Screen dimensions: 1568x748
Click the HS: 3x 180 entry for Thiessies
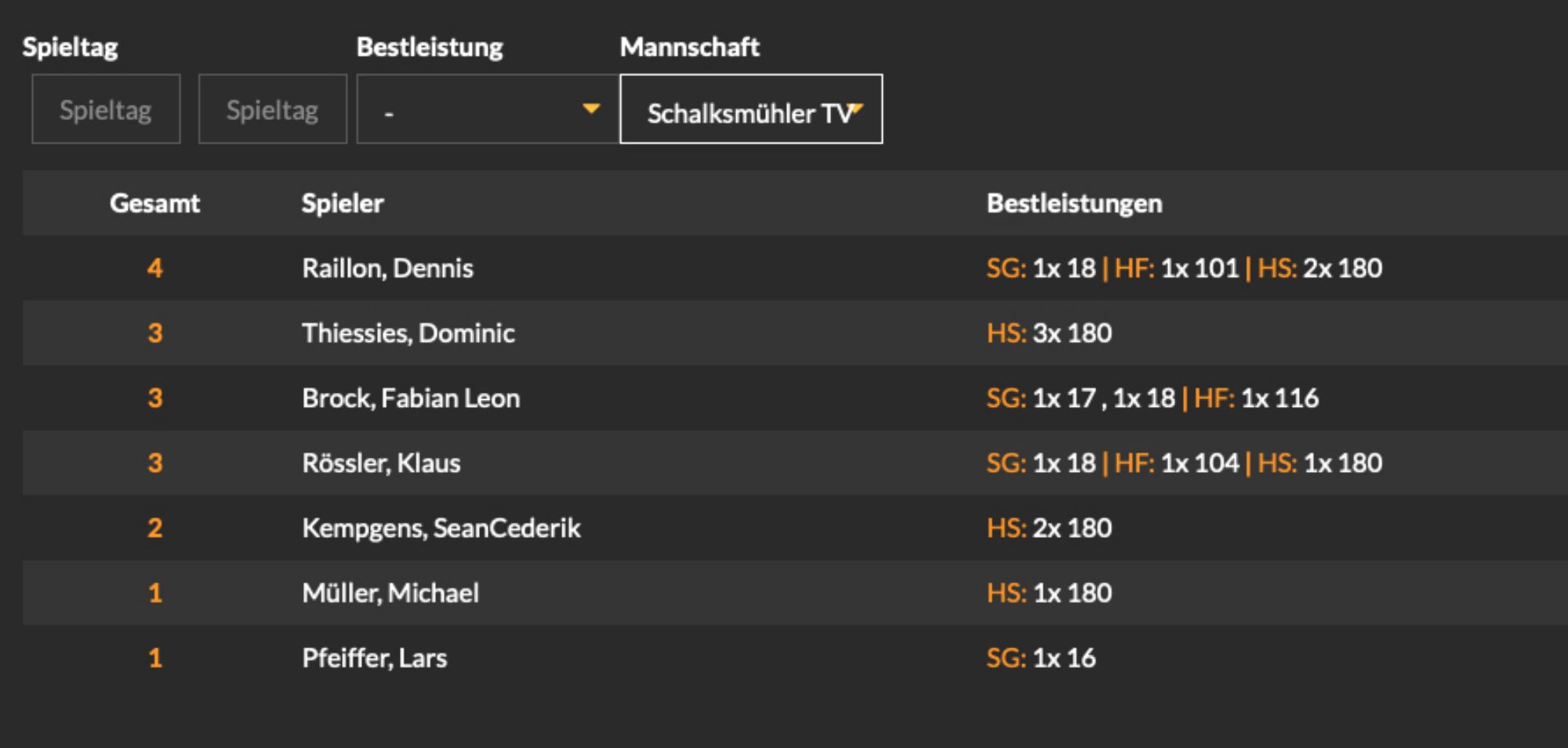[x=1049, y=333]
